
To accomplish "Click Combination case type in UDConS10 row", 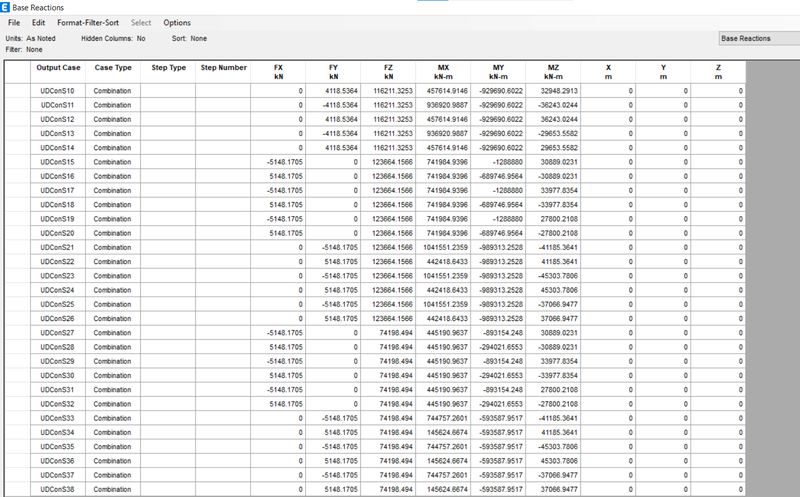I will tap(113, 91).
